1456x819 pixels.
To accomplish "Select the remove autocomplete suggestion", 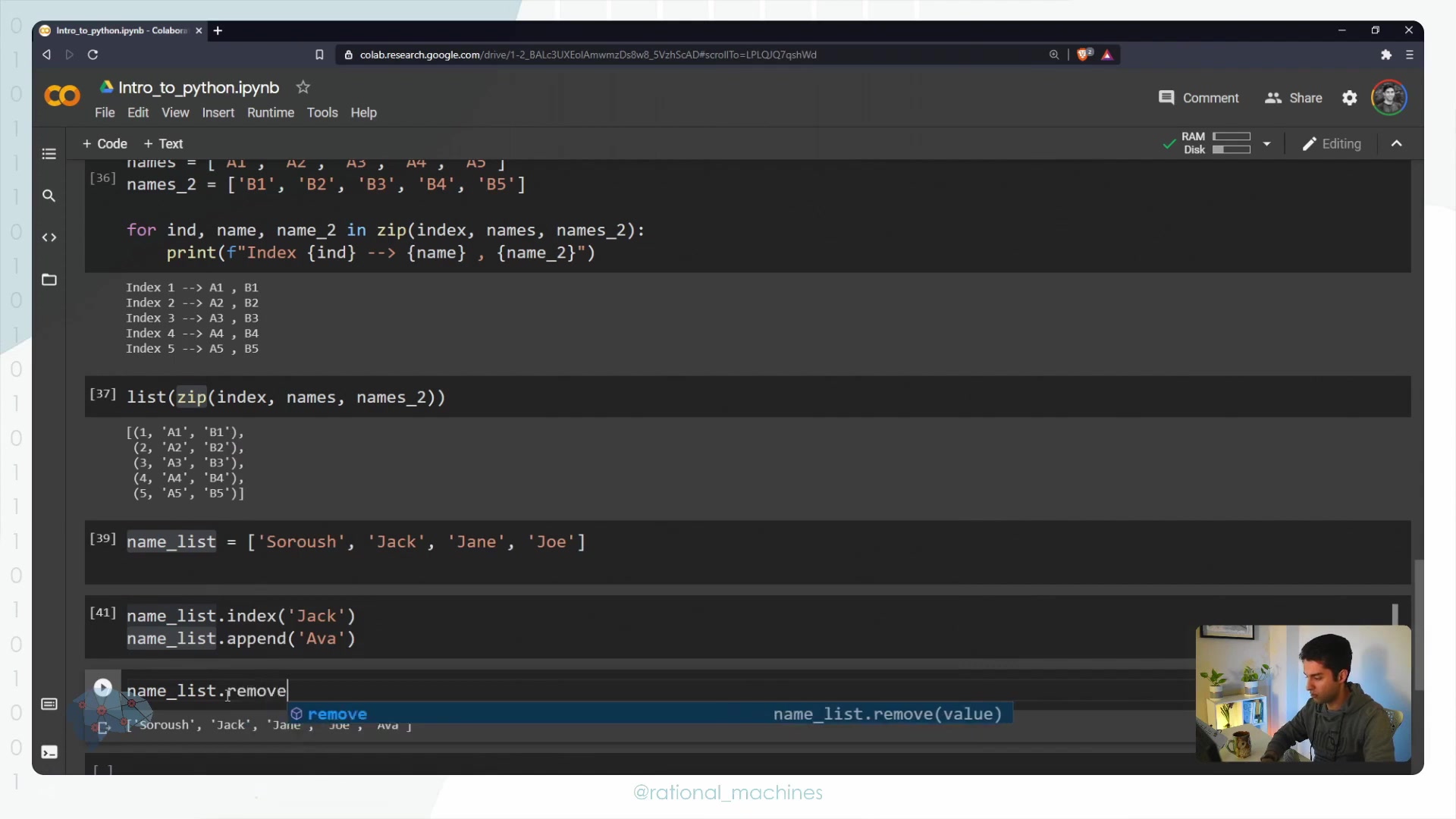I will pyautogui.click(x=337, y=714).
